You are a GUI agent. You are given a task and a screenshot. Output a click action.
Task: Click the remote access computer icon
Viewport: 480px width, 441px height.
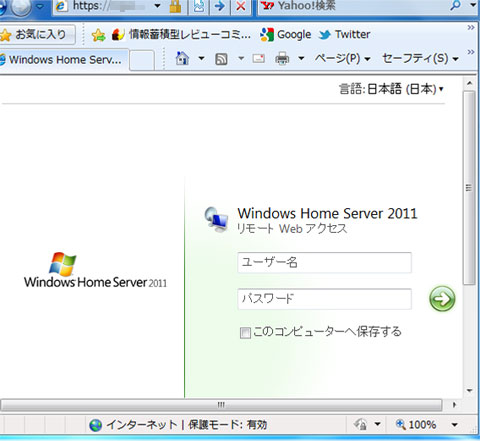(216, 219)
